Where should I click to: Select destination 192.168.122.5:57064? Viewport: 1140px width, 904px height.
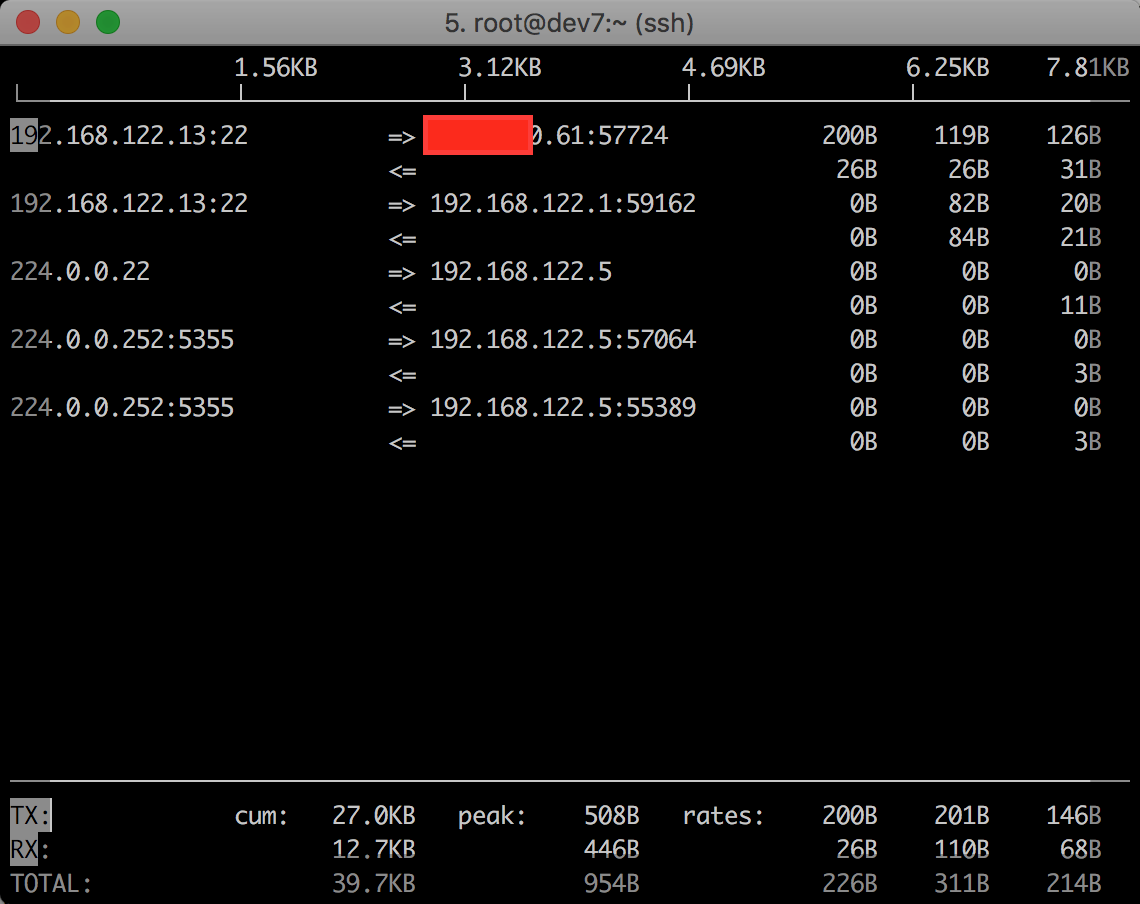[563, 340]
